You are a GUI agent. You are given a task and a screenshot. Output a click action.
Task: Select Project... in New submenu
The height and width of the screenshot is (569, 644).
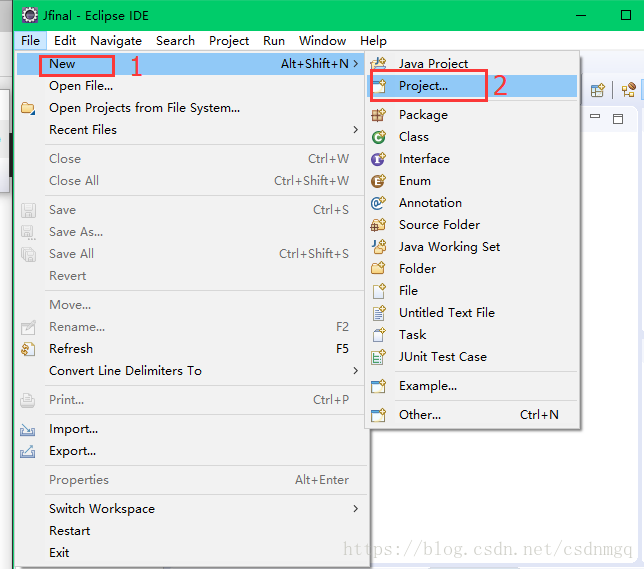click(472, 86)
